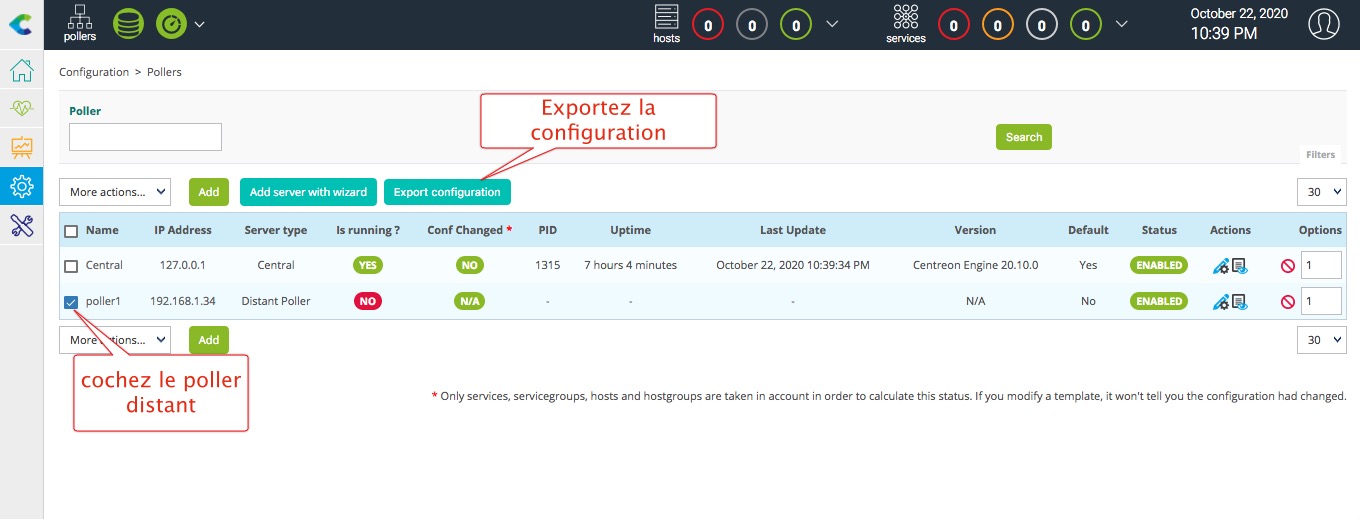The width and height of the screenshot is (1360, 519).
Task: Open the Administration tools sidebar icon
Action: coord(21,224)
